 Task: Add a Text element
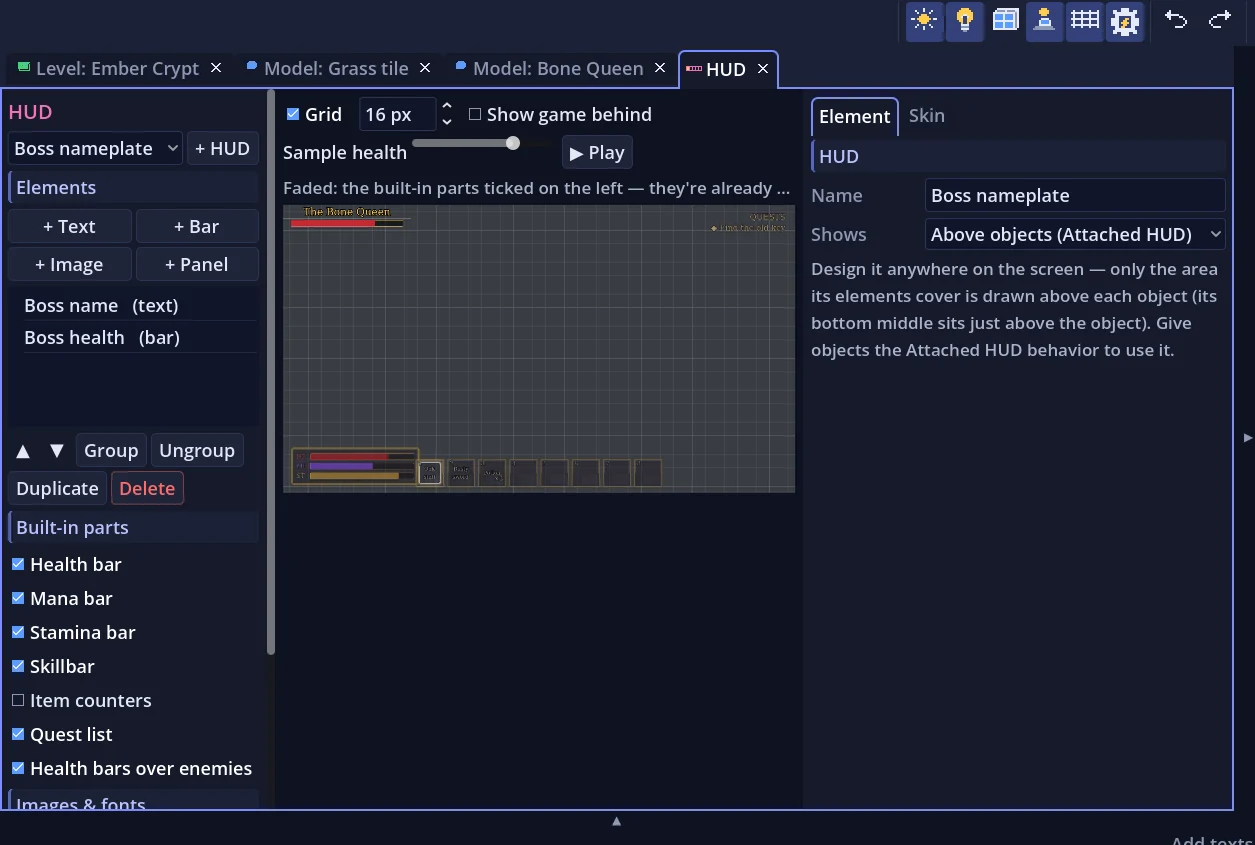pyautogui.click(x=69, y=227)
